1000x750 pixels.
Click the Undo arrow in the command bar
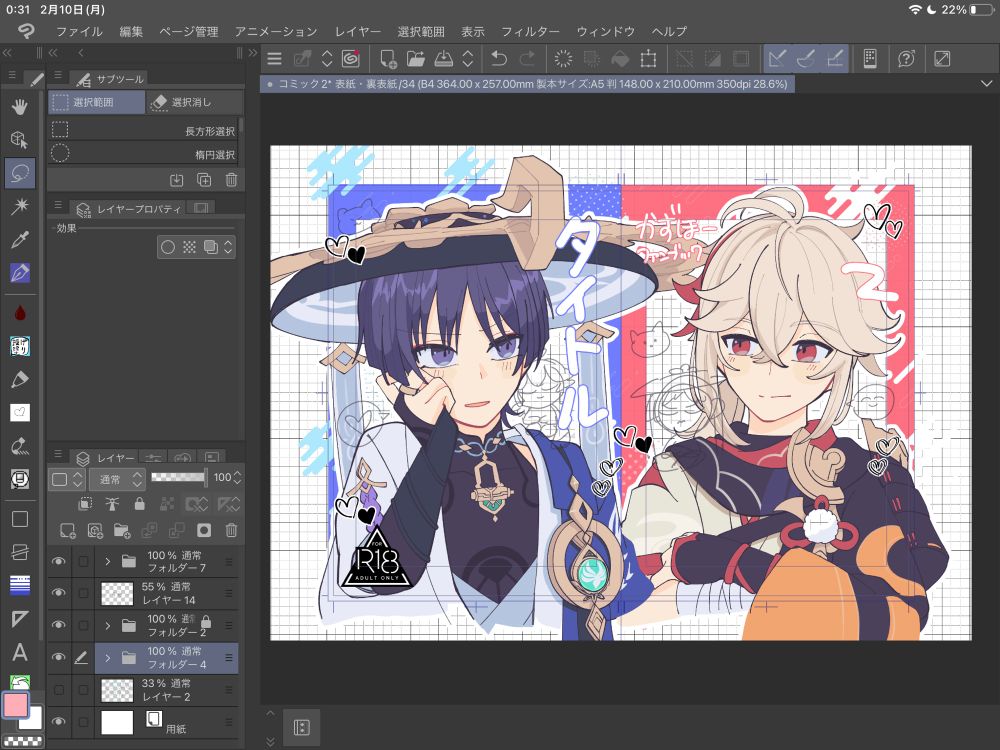pos(499,59)
